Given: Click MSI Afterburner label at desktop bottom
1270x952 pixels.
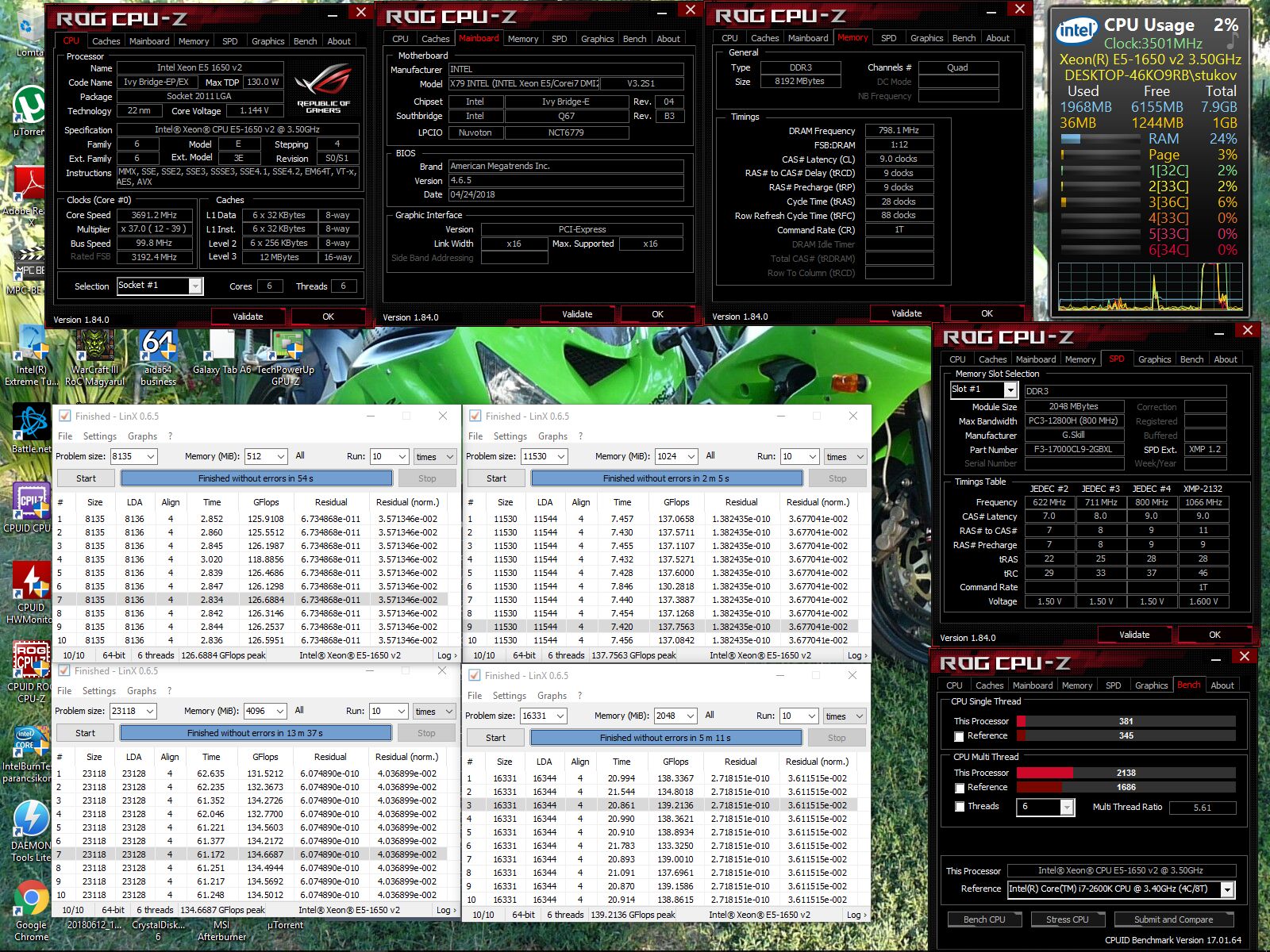Looking at the screenshot, I should pos(221,931).
